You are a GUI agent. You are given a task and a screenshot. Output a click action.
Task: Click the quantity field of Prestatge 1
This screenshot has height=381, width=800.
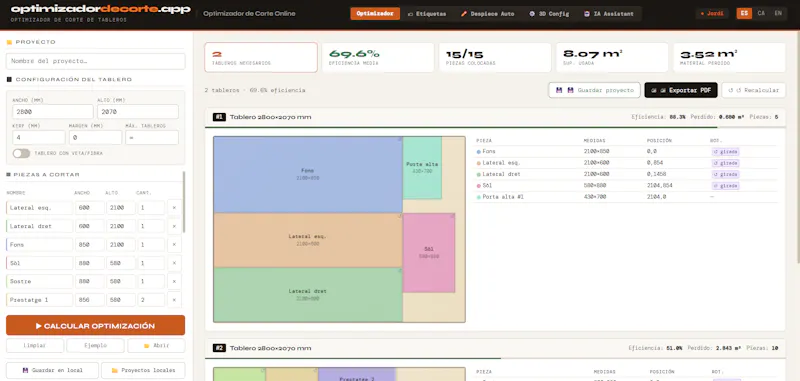click(x=151, y=299)
